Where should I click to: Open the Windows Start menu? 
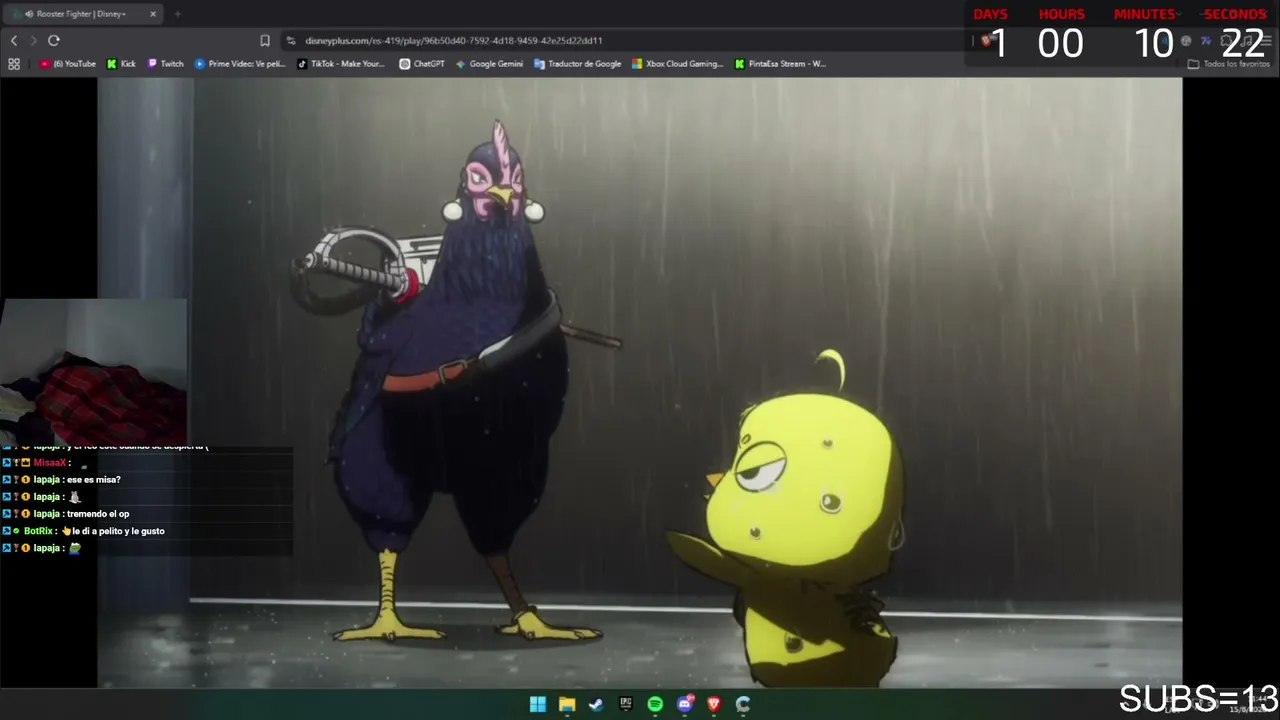pos(538,704)
